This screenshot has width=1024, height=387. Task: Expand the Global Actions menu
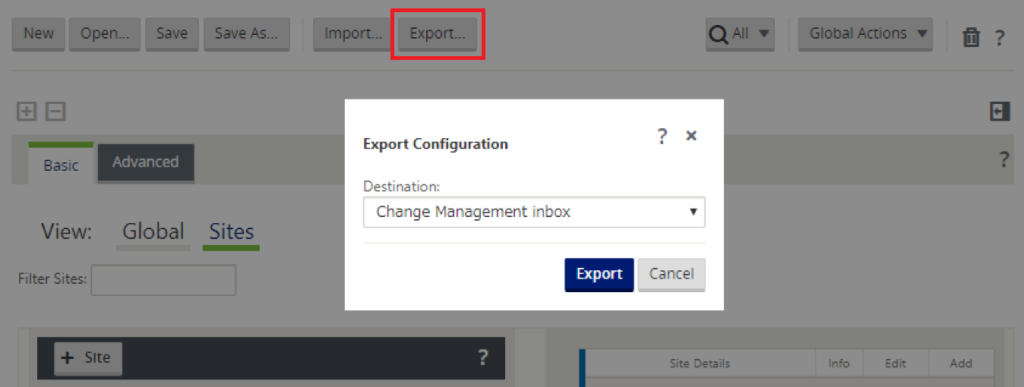click(865, 34)
